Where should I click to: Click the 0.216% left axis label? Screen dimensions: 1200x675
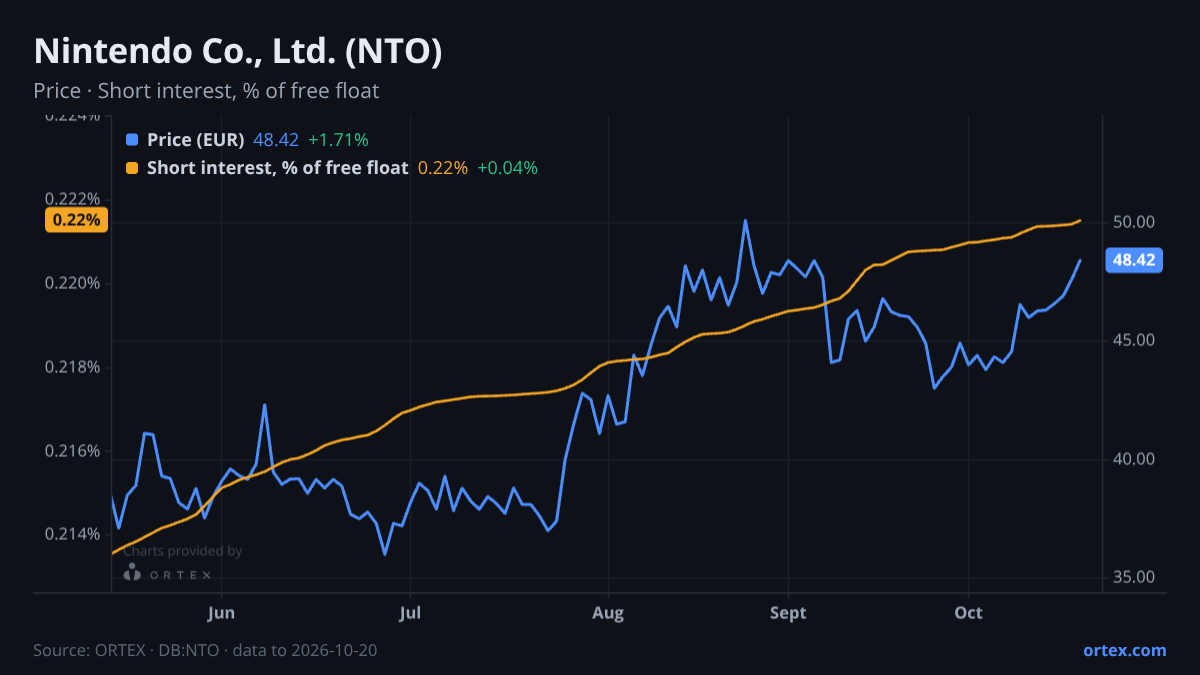point(72,451)
